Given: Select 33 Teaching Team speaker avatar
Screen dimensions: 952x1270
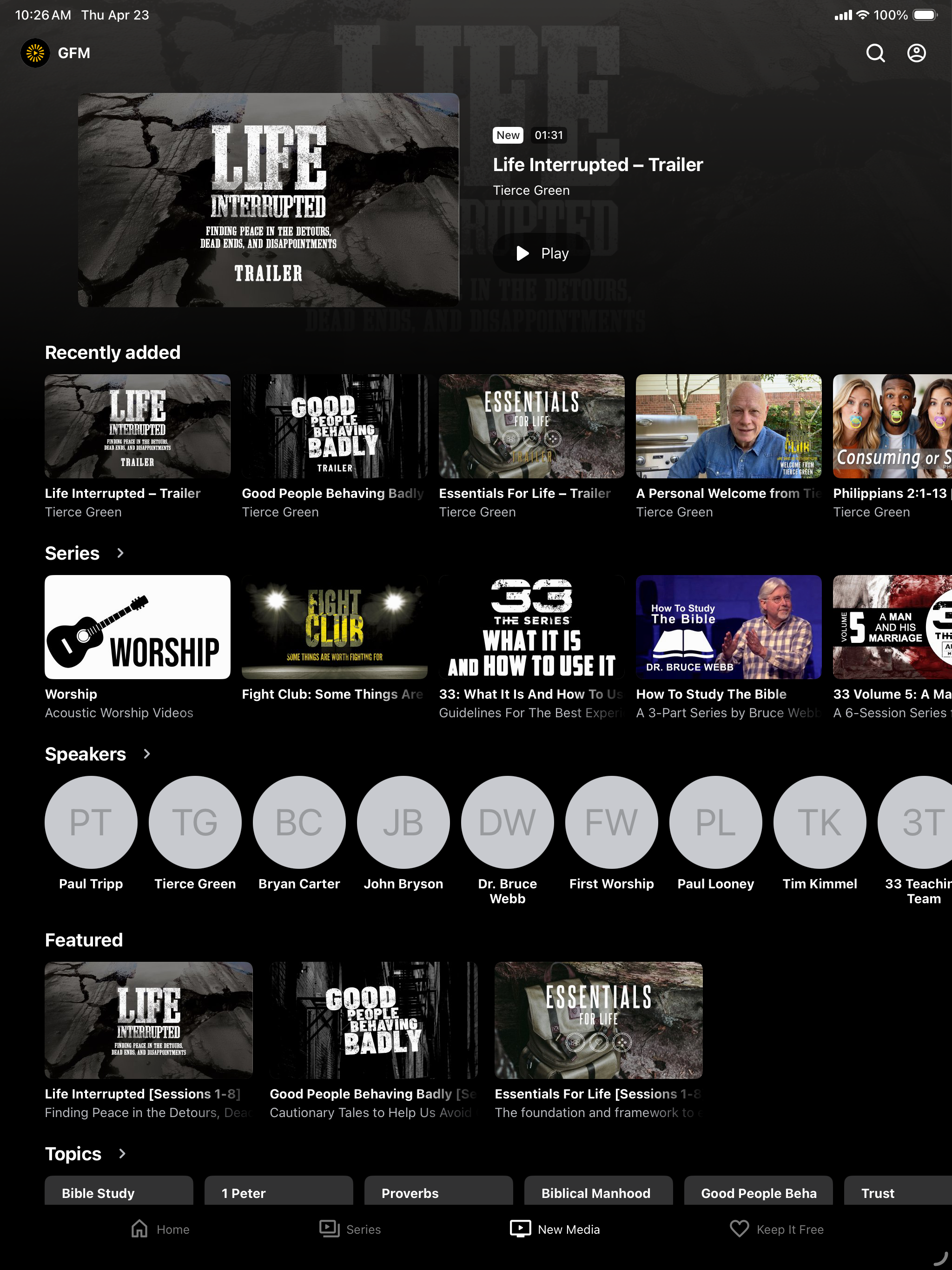Looking at the screenshot, I should tap(915, 822).
